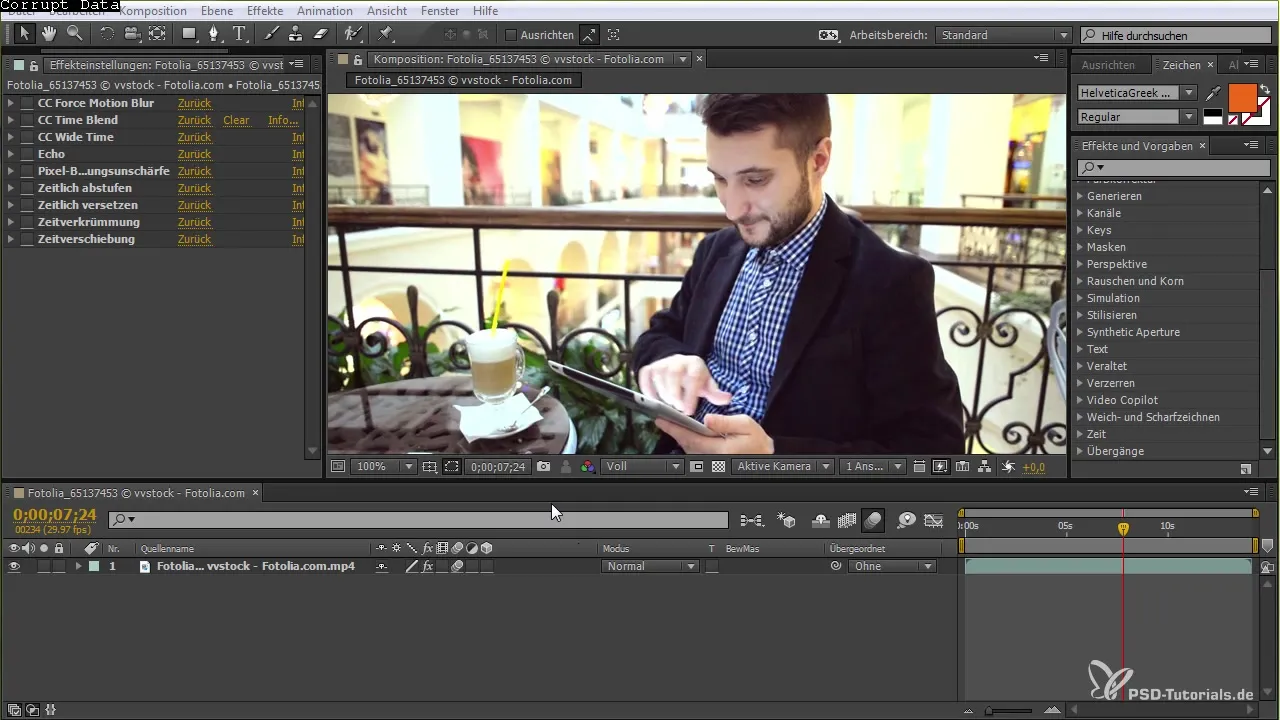The height and width of the screenshot is (720, 1280).
Task: Toggle the CC Force Motion Blur effect
Action: (27, 103)
